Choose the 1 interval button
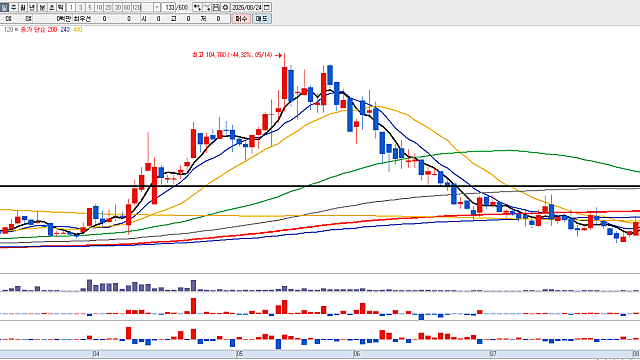The height and width of the screenshot is (360, 640). pos(71,7)
